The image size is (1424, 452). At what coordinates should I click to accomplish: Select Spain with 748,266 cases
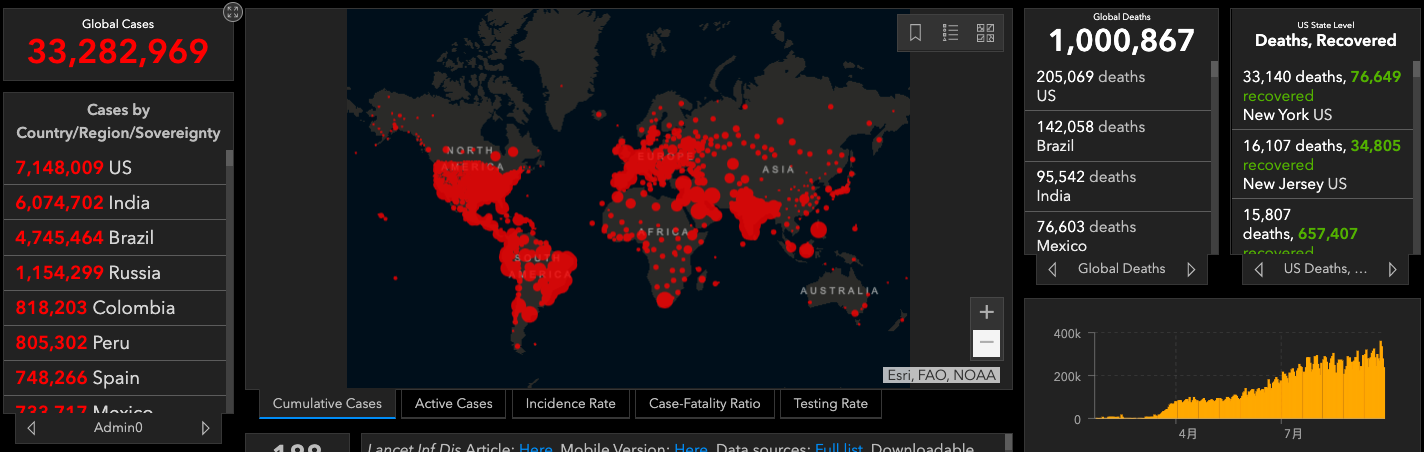[x=115, y=377]
